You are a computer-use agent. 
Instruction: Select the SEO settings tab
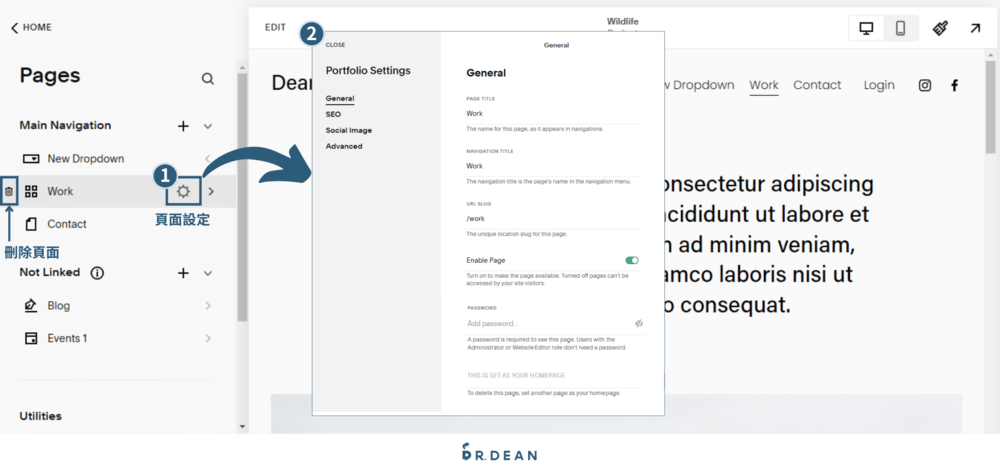tap(333, 114)
